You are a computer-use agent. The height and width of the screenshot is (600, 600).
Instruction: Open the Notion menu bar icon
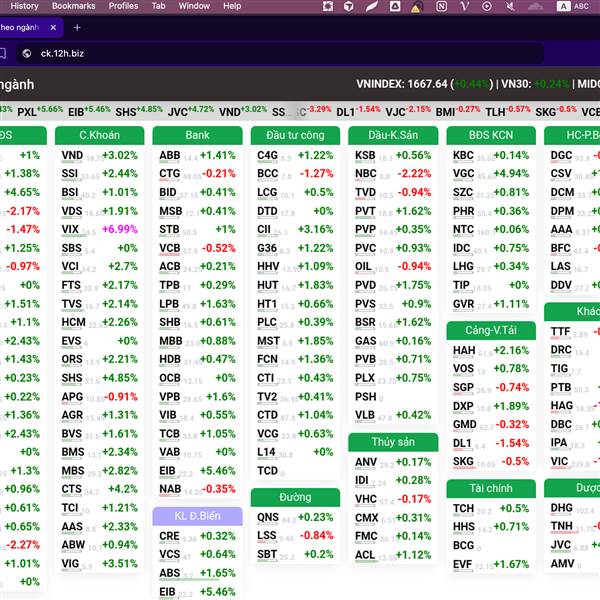[441, 6]
